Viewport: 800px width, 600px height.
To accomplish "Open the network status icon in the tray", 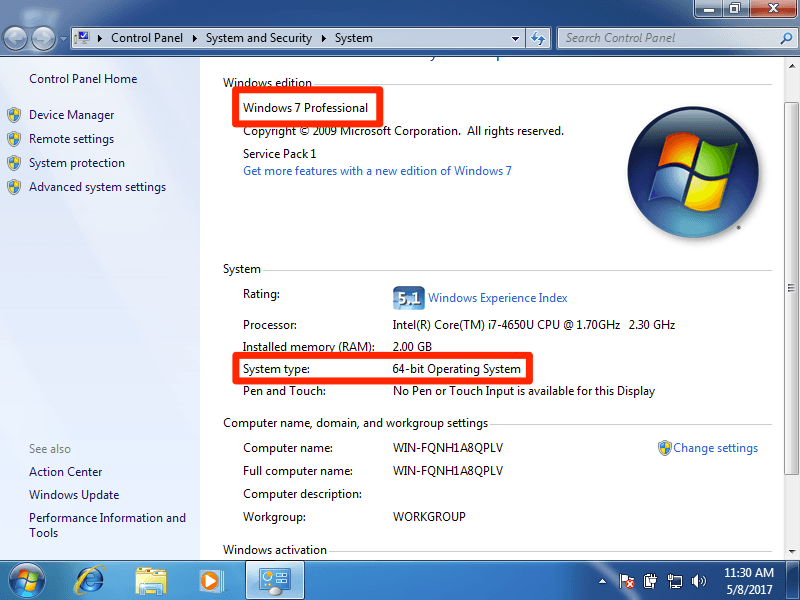I will click(x=674, y=580).
